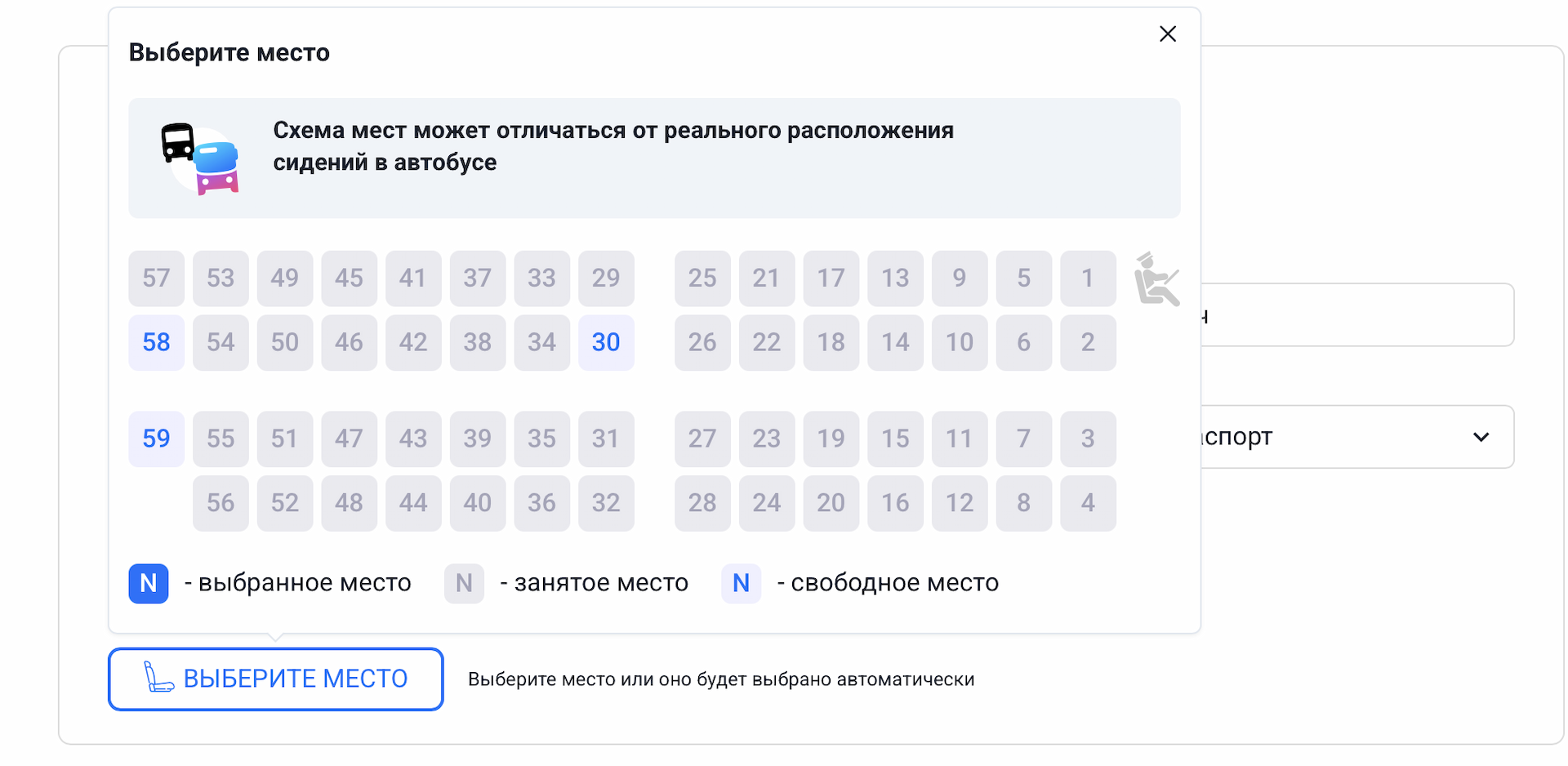Click occupied seat 57
This screenshot has height=766, width=1568.
pyautogui.click(x=156, y=278)
